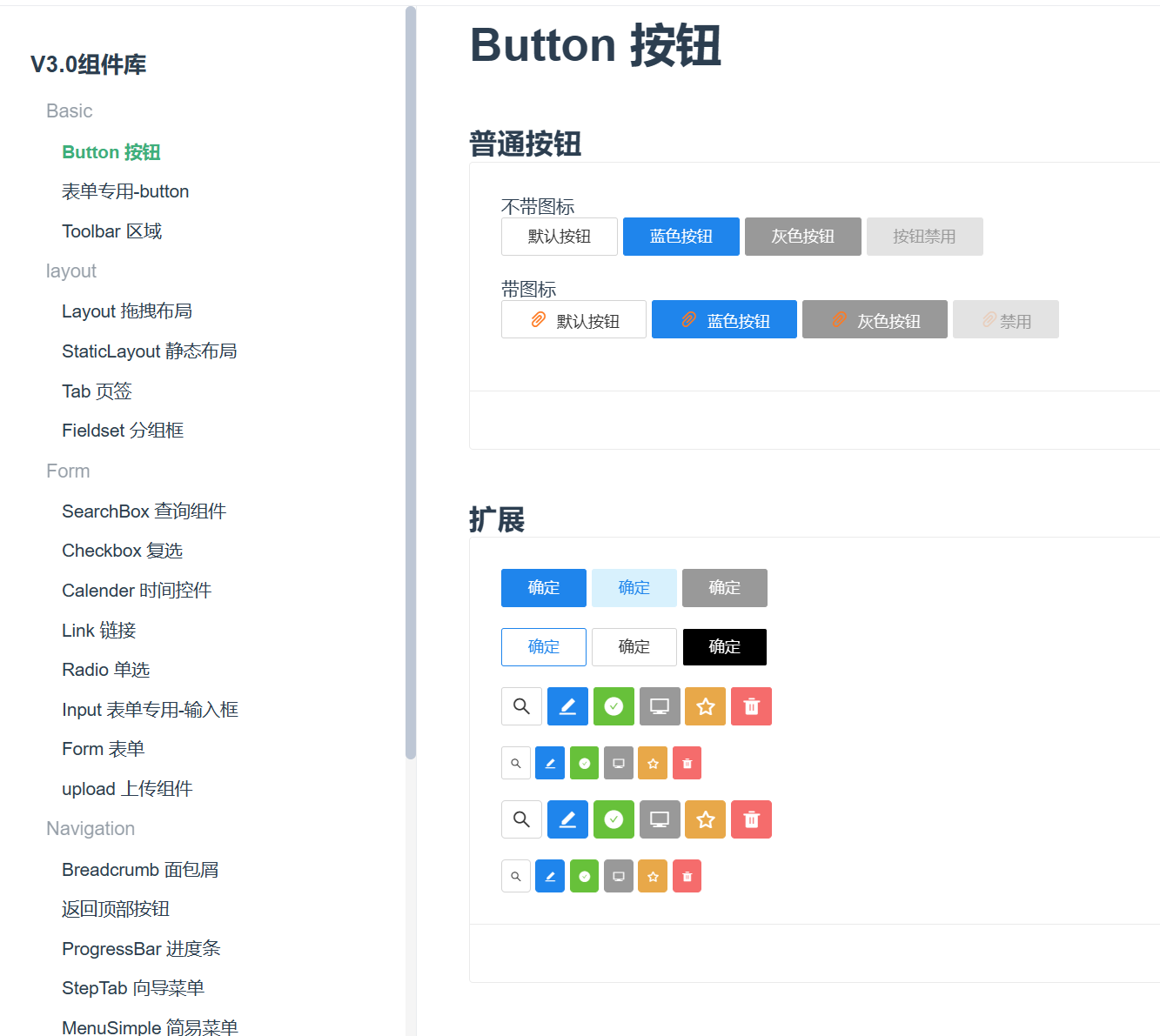This screenshot has width=1160, height=1036.
Task: Click the small search icon button in the second icon row
Action: coord(516,764)
